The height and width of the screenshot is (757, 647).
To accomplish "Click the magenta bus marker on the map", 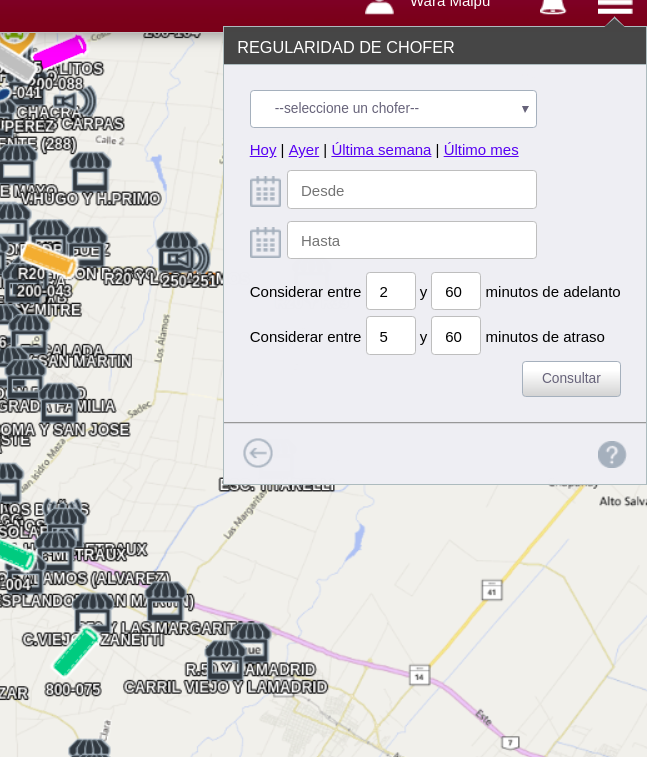I will pyautogui.click(x=59, y=51).
